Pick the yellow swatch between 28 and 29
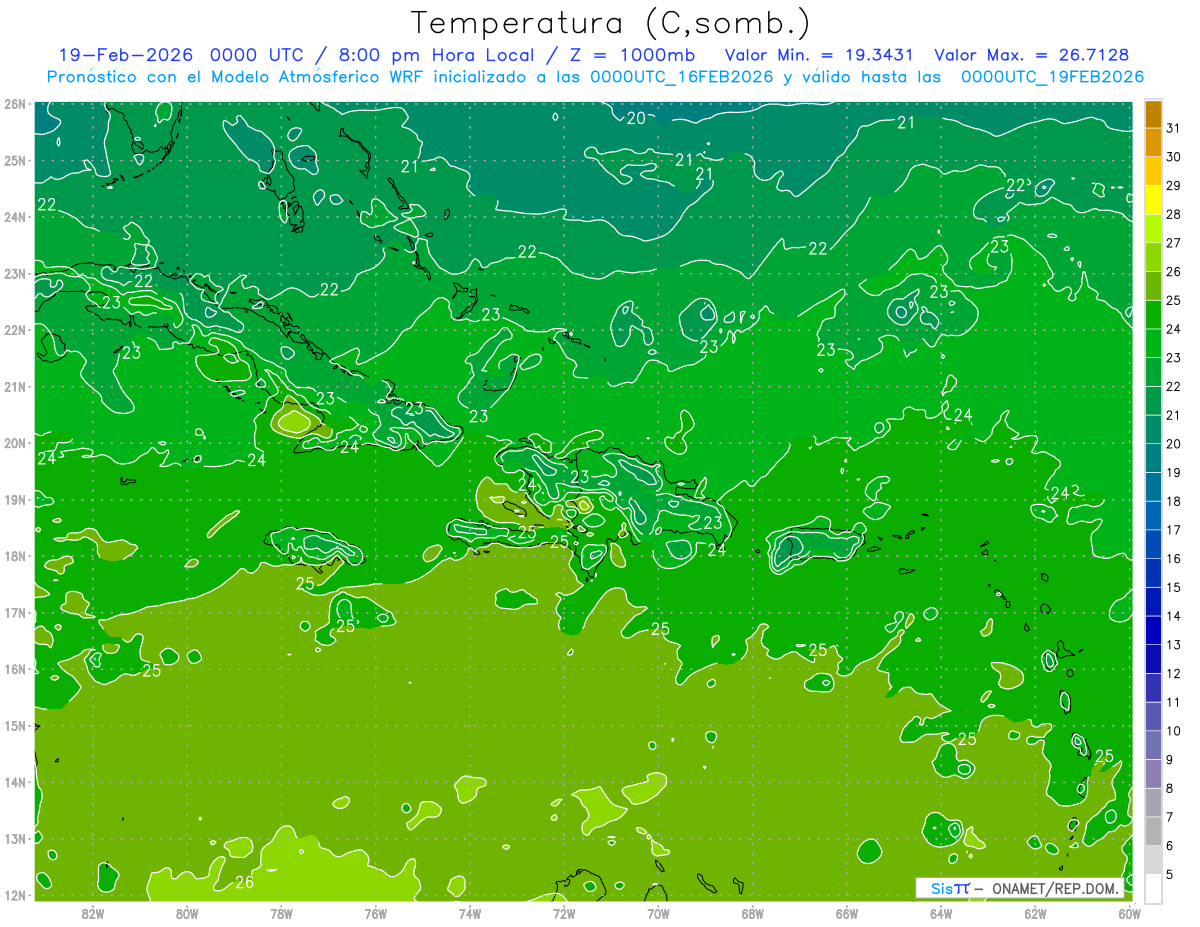Screen dimensions: 1200x927 coord(1153,200)
